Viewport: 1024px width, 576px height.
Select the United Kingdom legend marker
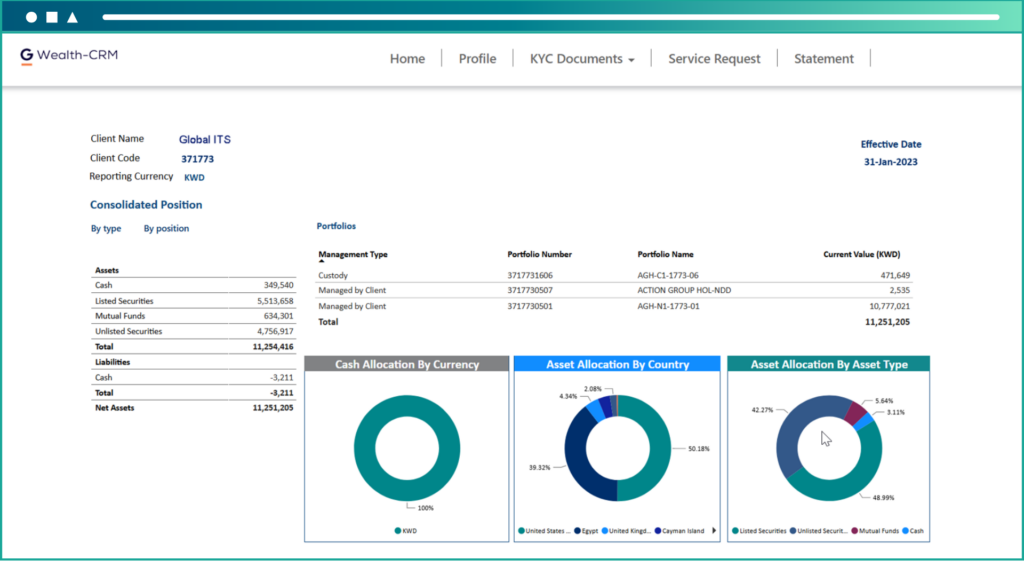604,531
